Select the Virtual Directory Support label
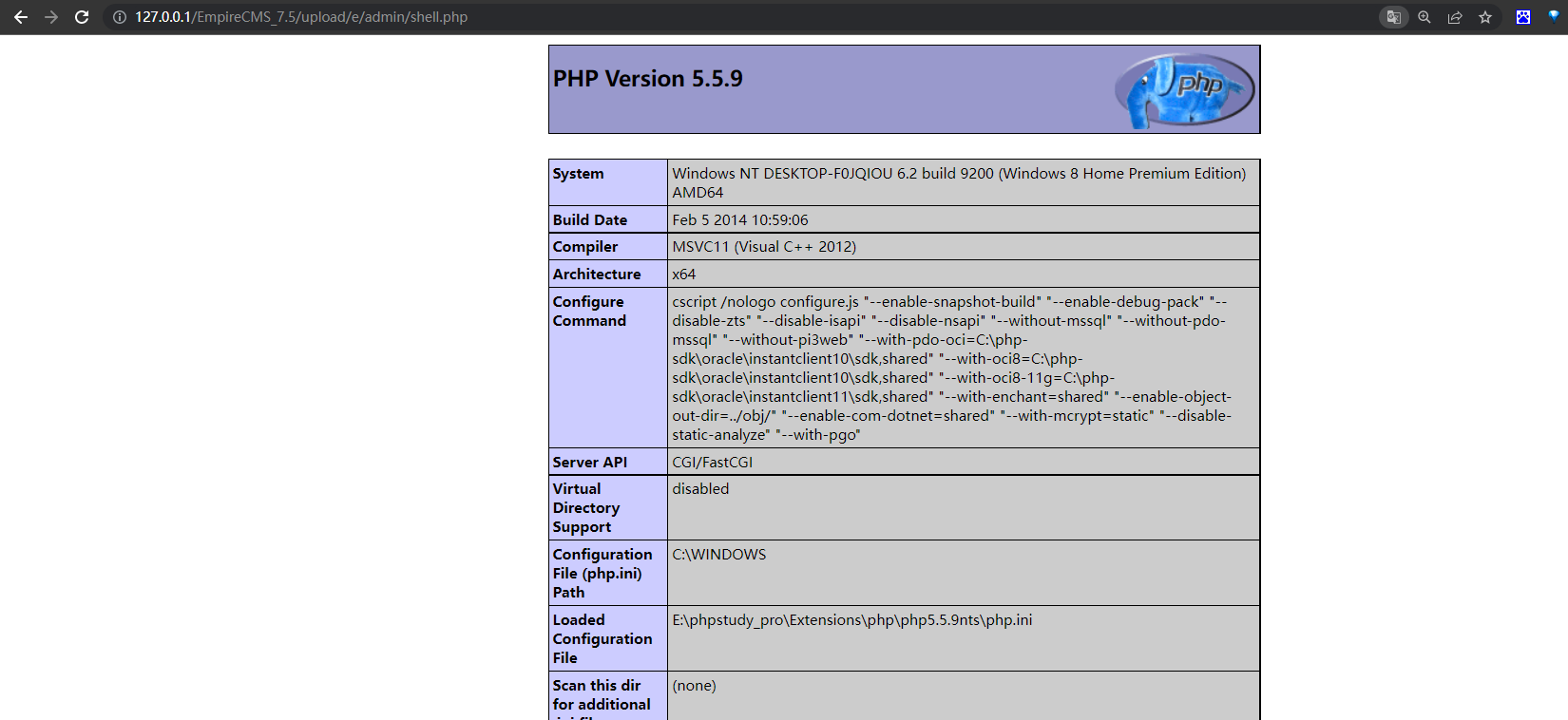This screenshot has width=1568, height=720. tap(586, 508)
